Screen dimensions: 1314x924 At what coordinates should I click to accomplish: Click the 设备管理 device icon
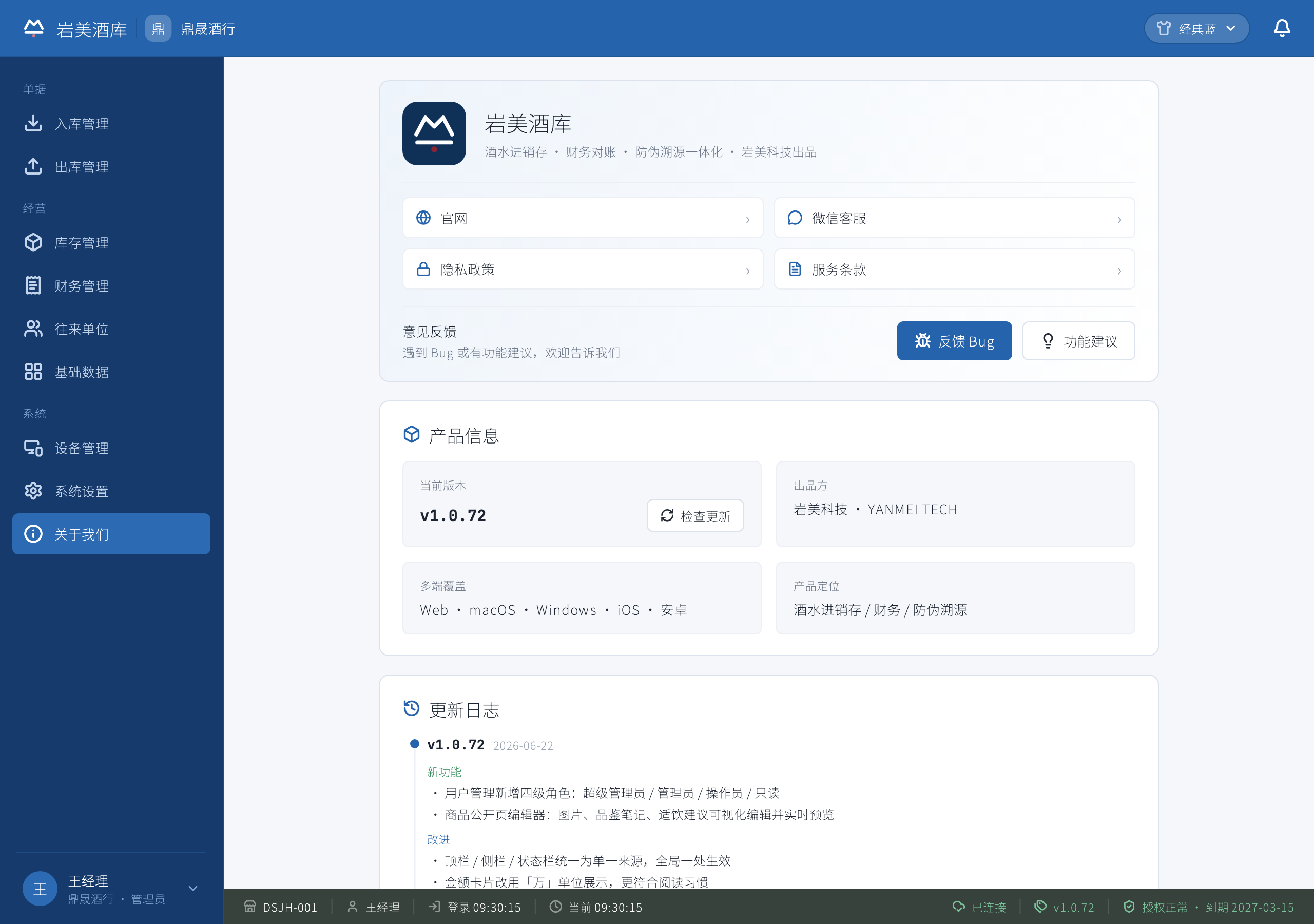click(x=33, y=448)
